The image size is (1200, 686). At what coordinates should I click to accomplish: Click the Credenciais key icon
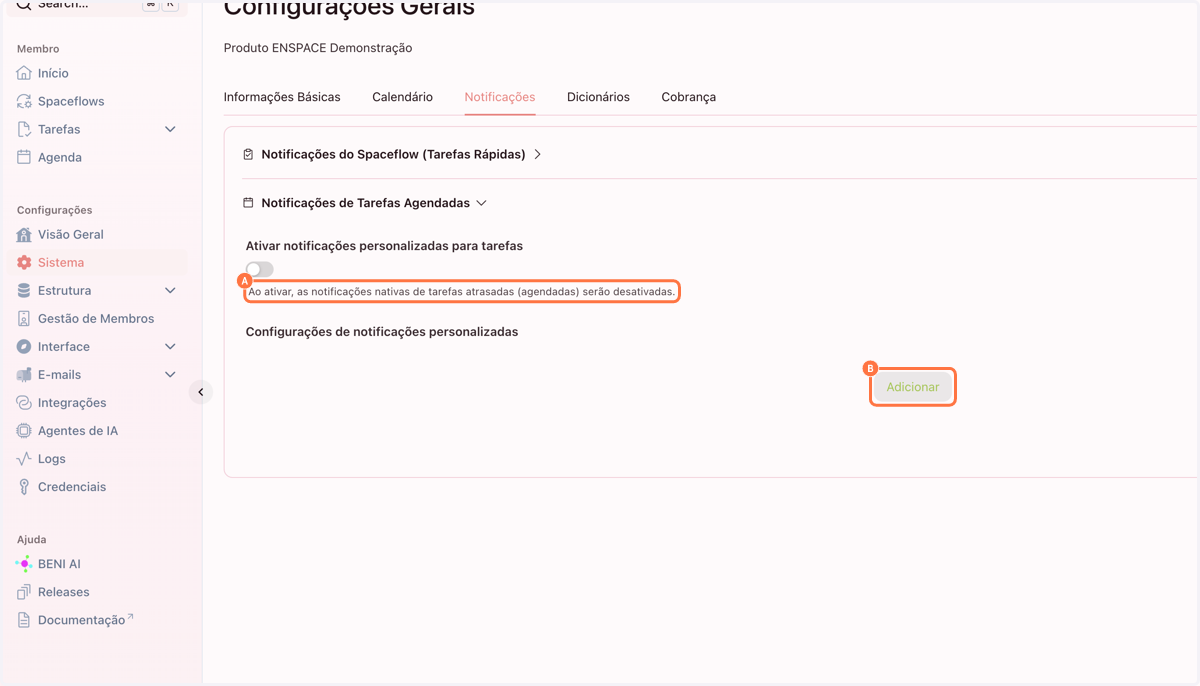pos(25,486)
